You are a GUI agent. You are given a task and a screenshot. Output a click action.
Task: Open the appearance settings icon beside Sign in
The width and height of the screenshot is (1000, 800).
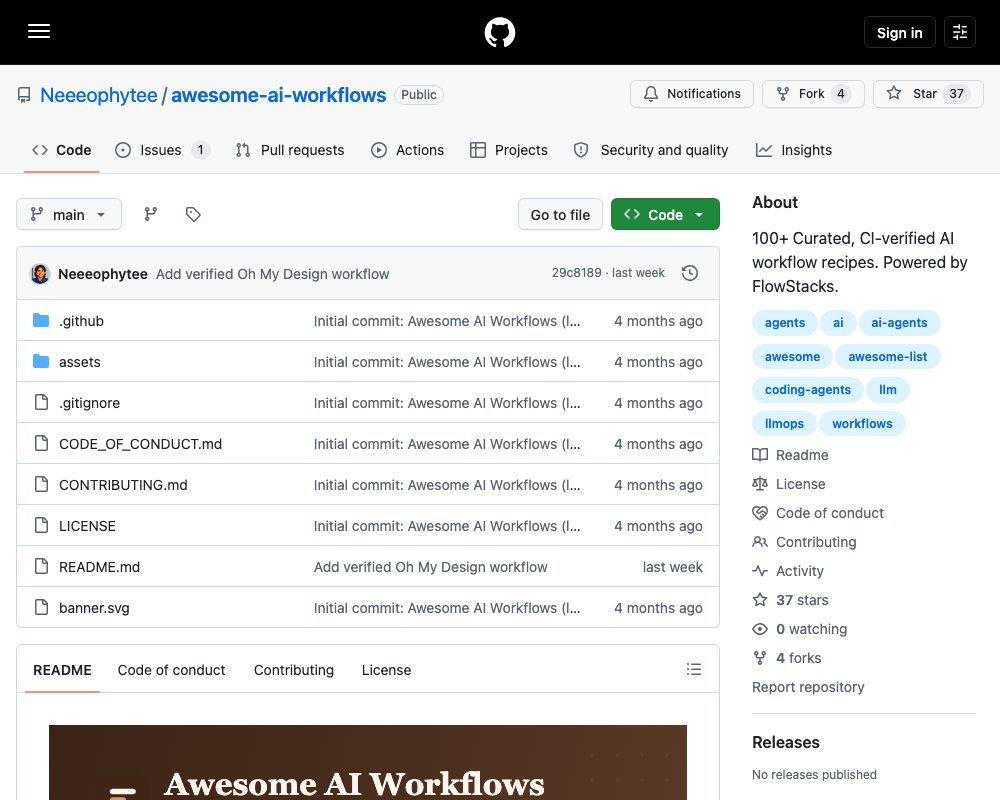pos(959,33)
